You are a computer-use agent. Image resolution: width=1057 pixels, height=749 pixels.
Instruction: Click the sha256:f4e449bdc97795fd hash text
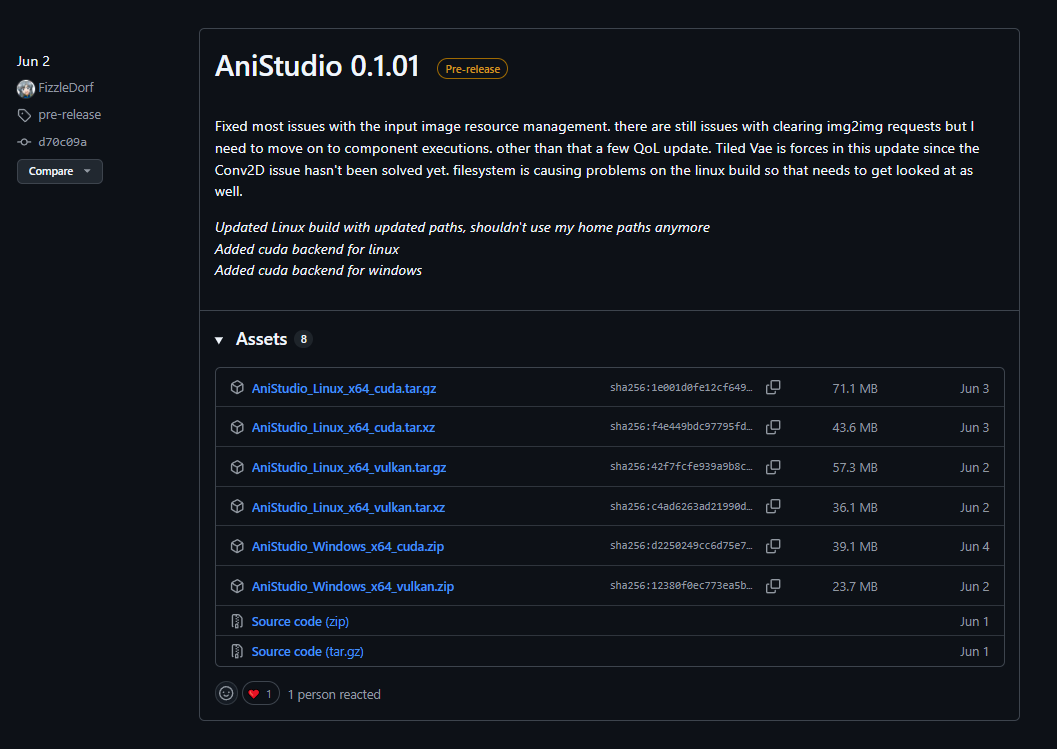(x=681, y=427)
